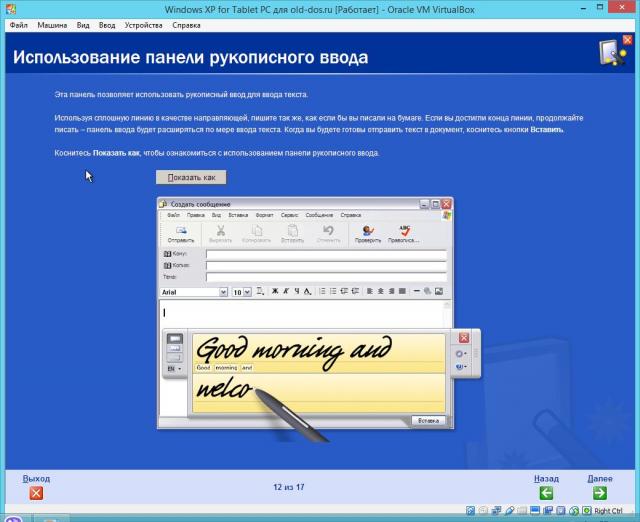Image resolution: width=640 pixels, height=522 pixels.
Task: Open the Устройства menu
Action: click(x=143, y=25)
